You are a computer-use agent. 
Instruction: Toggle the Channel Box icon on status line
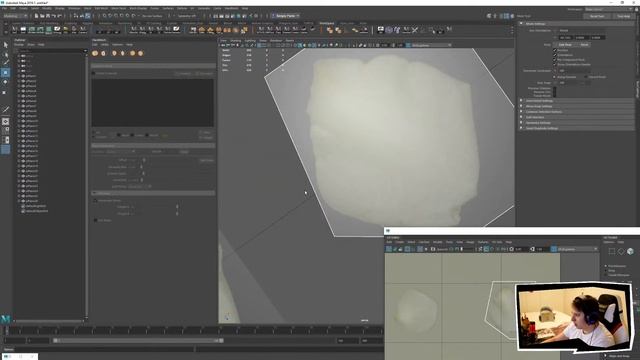(512, 16)
